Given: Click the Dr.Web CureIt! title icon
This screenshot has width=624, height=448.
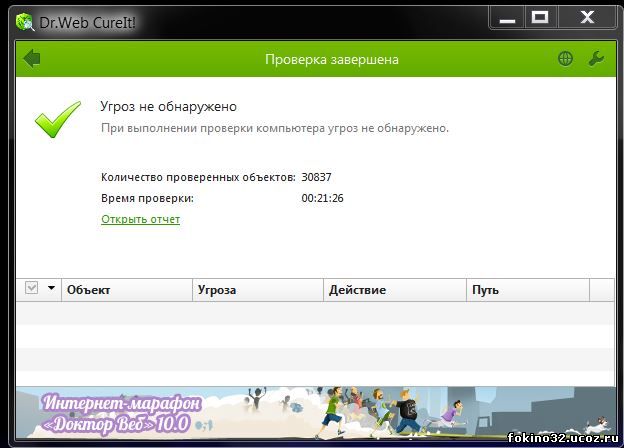Looking at the screenshot, I should point(25,21).
